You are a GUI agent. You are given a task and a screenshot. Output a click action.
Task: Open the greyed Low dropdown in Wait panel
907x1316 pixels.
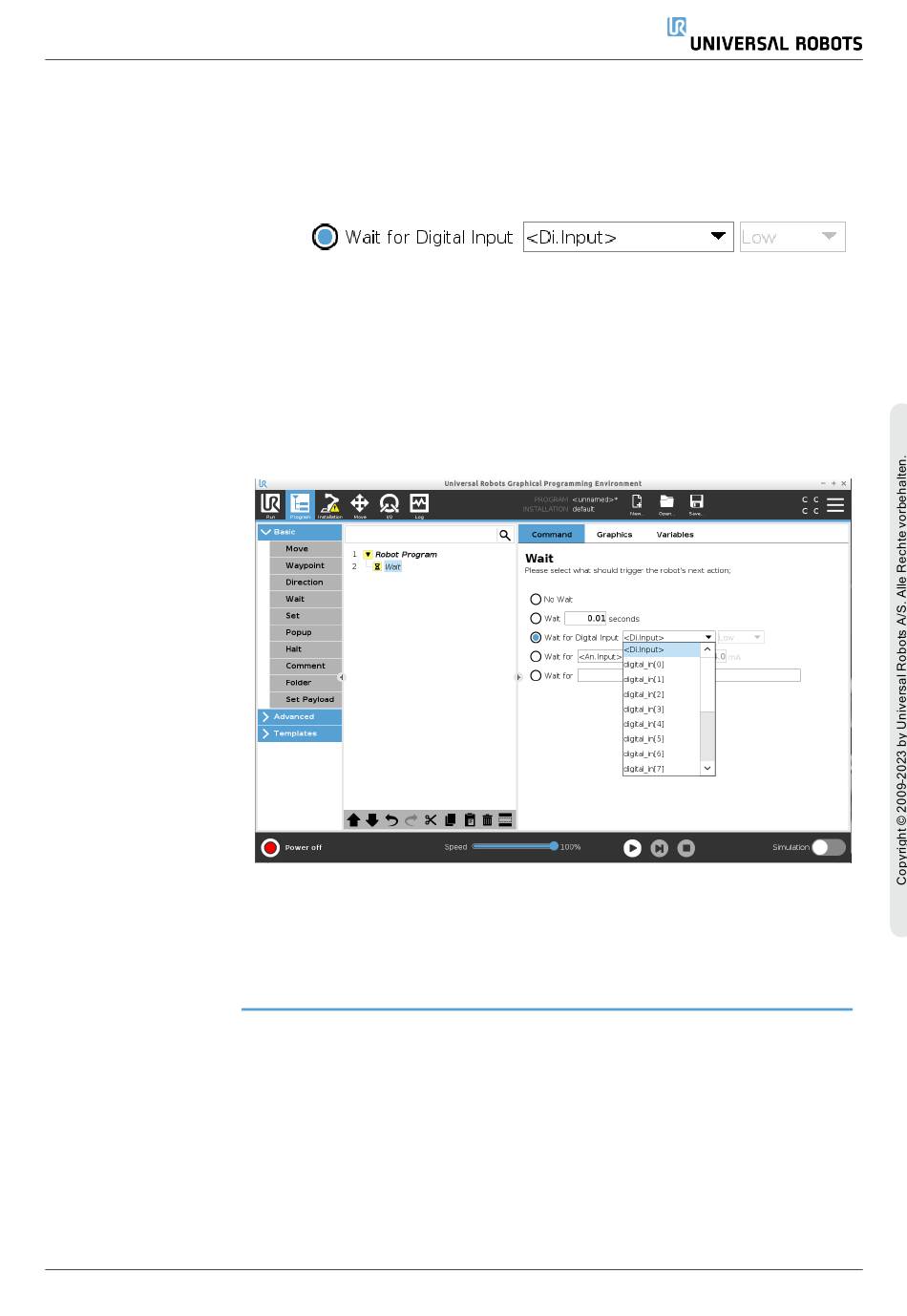click(x=741, y=637)
